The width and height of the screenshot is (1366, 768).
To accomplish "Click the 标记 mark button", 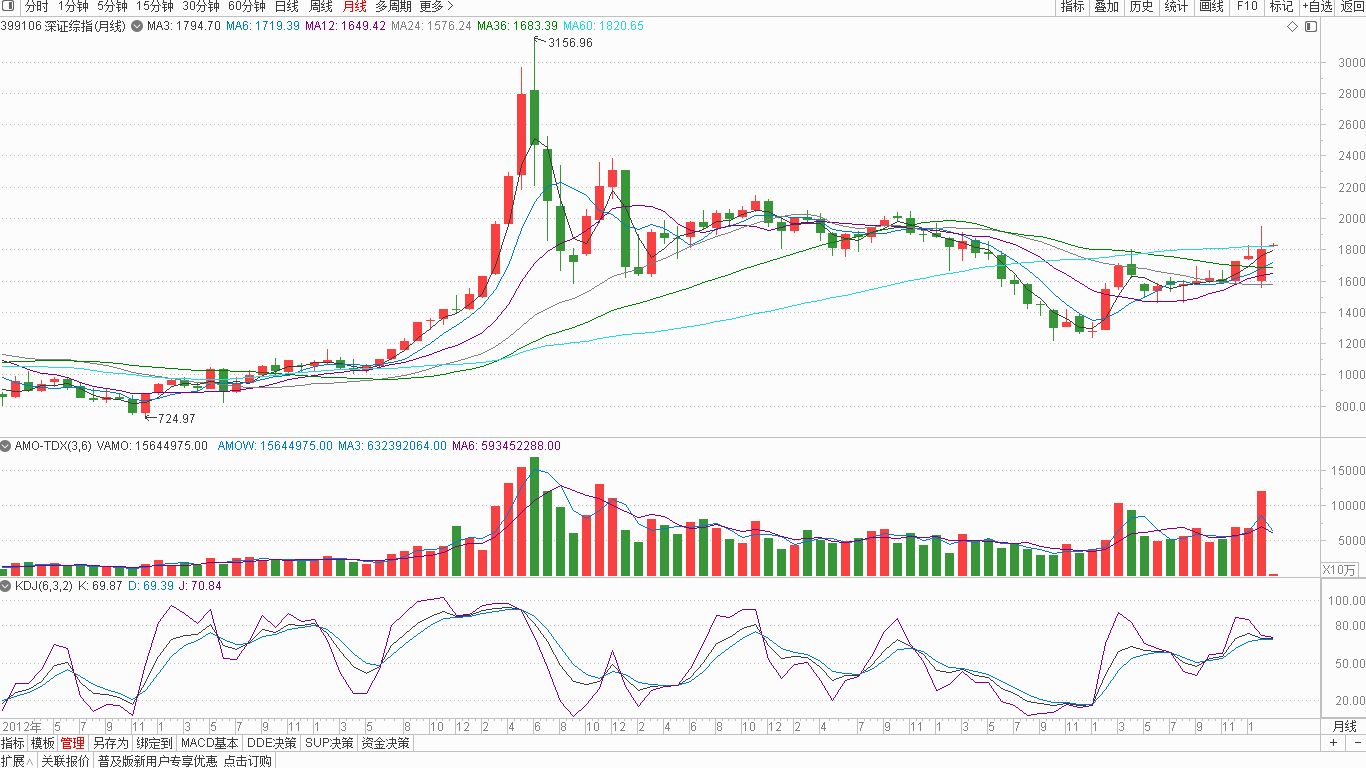I will [x=1281, y=6].
